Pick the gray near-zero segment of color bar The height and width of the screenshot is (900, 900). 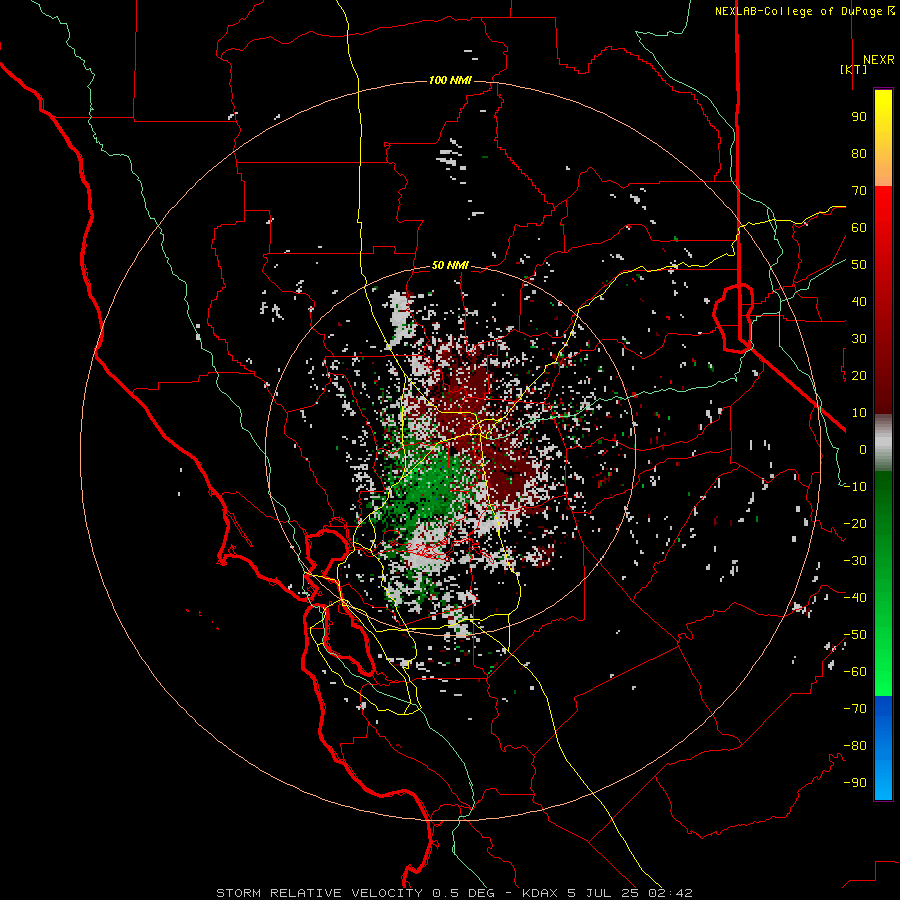click(x=883, y=443)
